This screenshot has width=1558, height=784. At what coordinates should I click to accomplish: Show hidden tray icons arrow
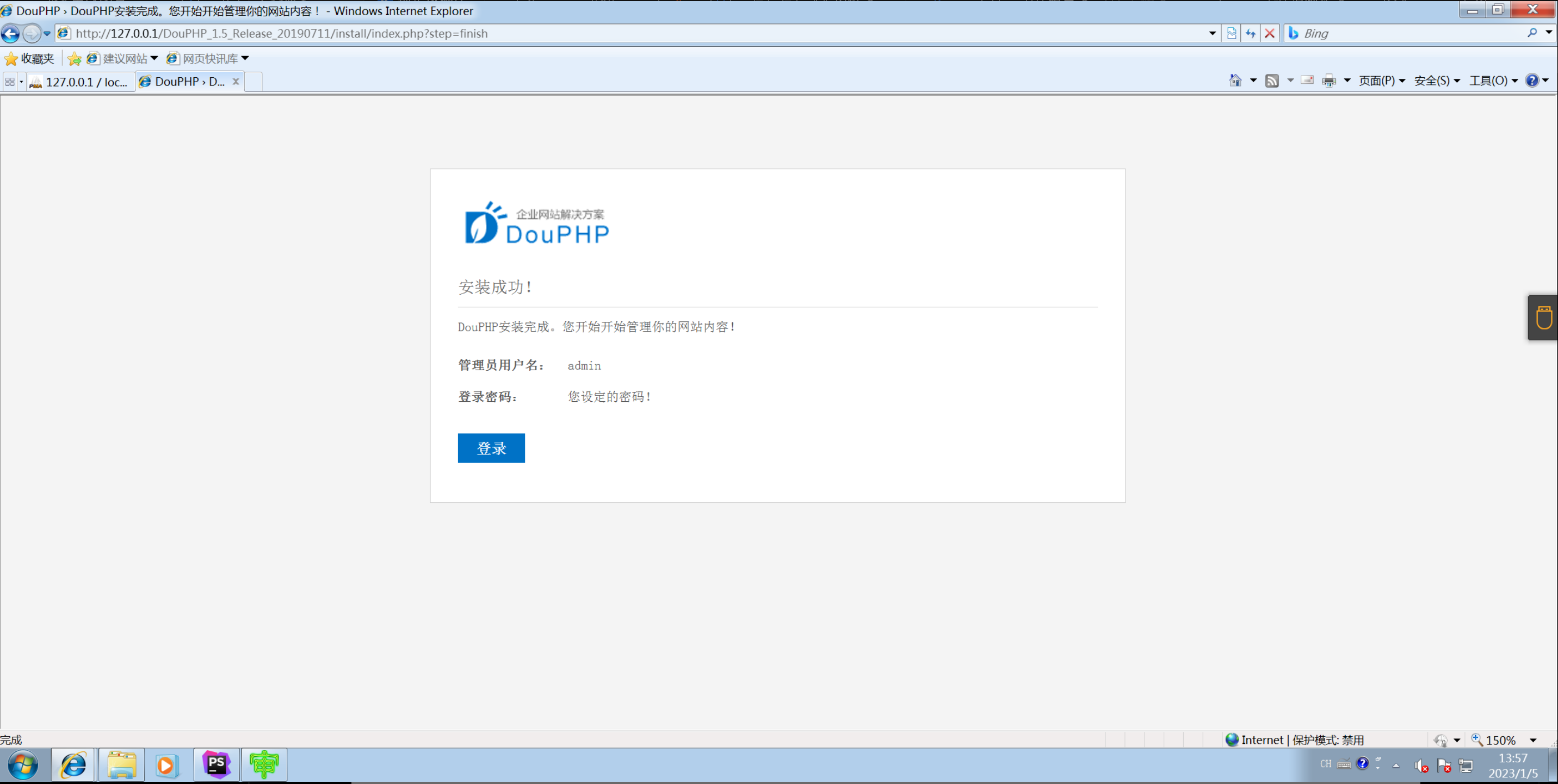pyautogui.click(x=1396, y=766)
